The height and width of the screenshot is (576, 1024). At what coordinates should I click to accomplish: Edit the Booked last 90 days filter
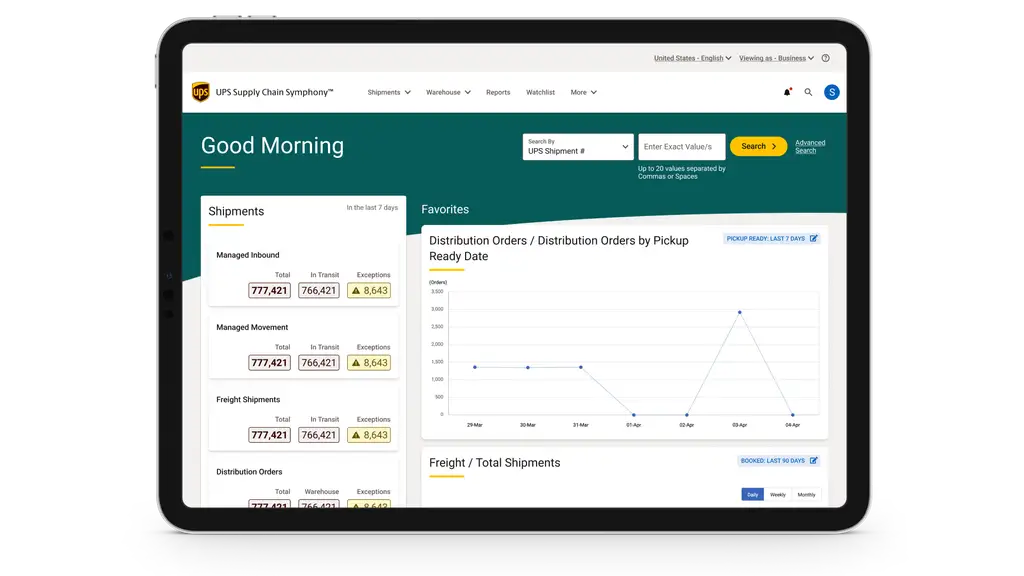click(x=813, y=461)
